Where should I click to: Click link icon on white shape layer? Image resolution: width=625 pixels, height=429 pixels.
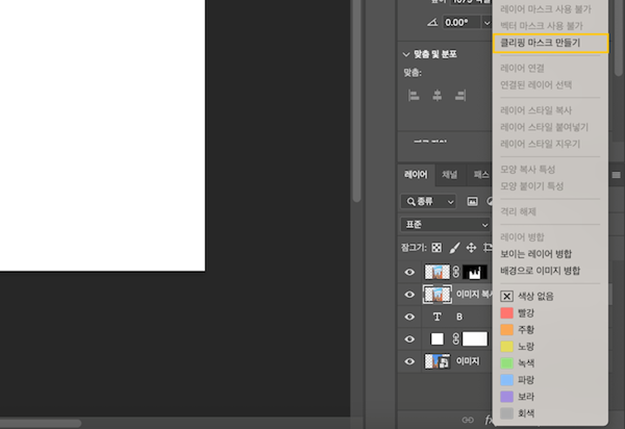pyautogui.click(x=456, y=339)
